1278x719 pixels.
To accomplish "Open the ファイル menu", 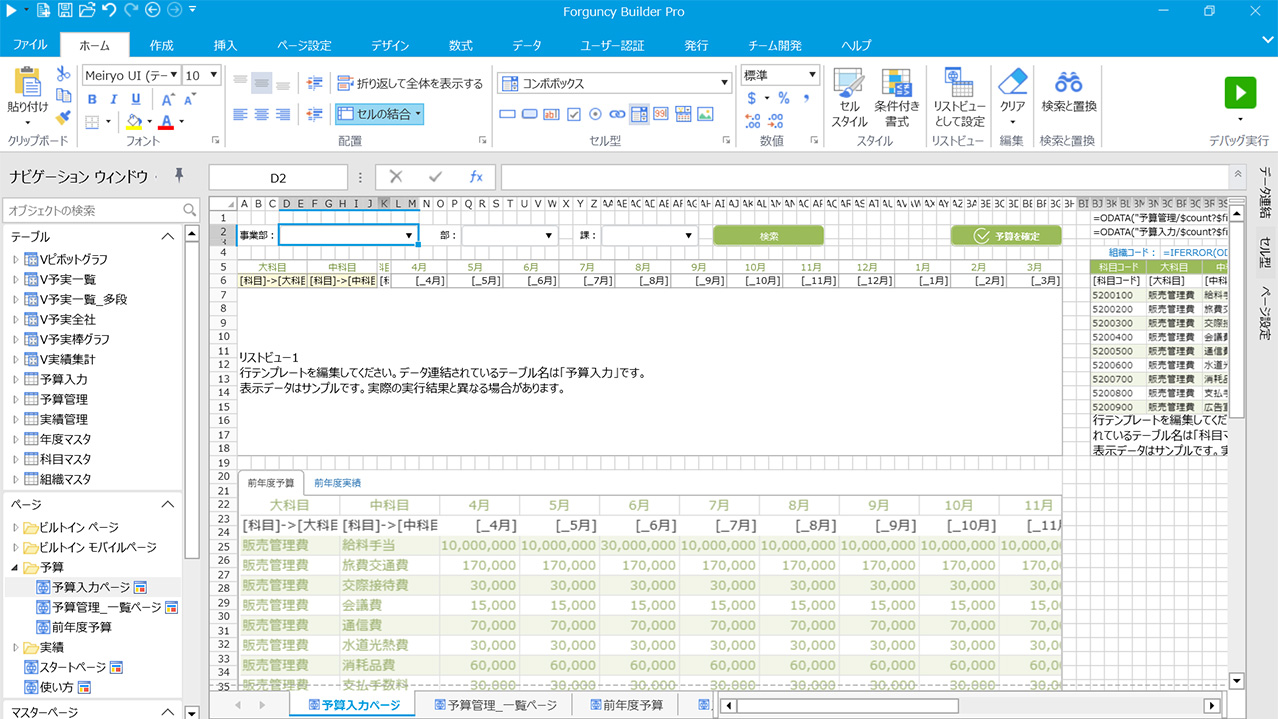I will [29, 45].
